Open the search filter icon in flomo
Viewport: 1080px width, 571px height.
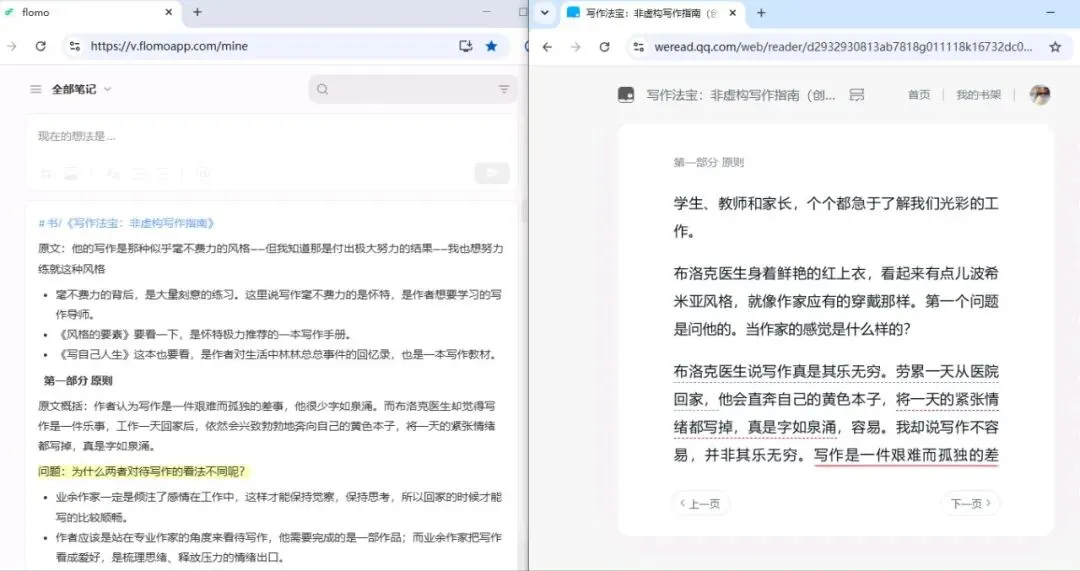(x=504, y=89)
